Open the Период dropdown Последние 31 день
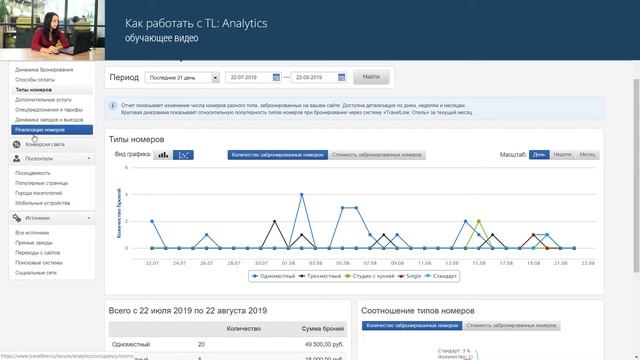 [182, 78]
